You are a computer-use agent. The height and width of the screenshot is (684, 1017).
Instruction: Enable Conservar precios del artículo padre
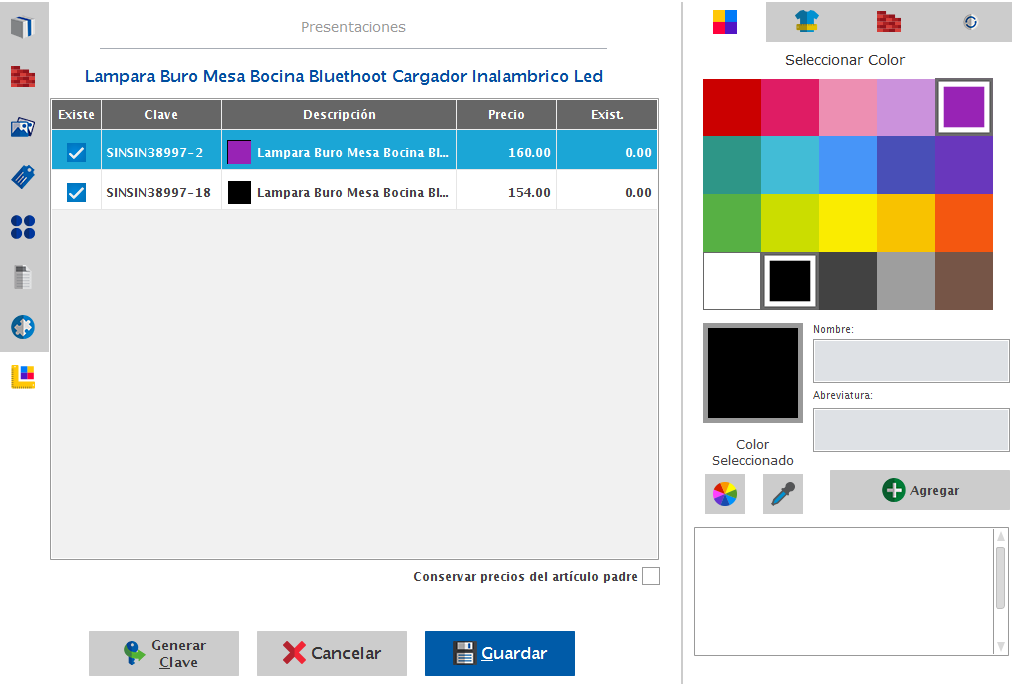(651, 576)
